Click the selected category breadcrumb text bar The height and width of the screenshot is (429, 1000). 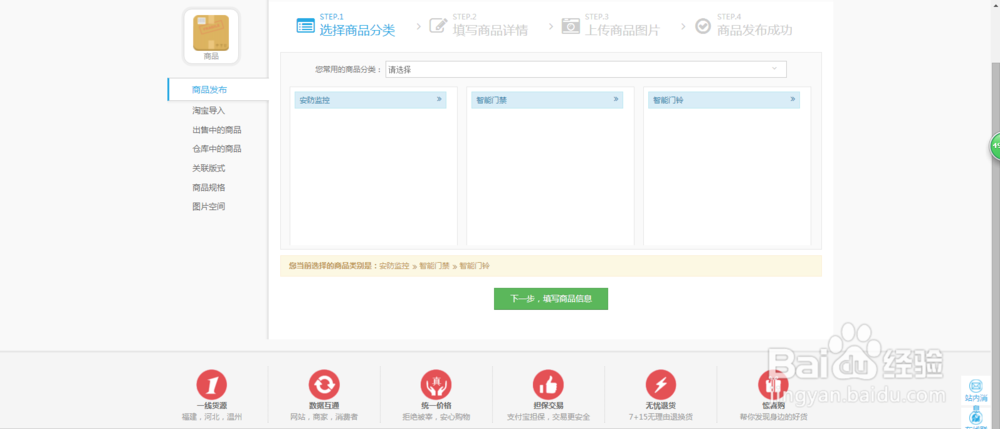[x=551, y=266]
